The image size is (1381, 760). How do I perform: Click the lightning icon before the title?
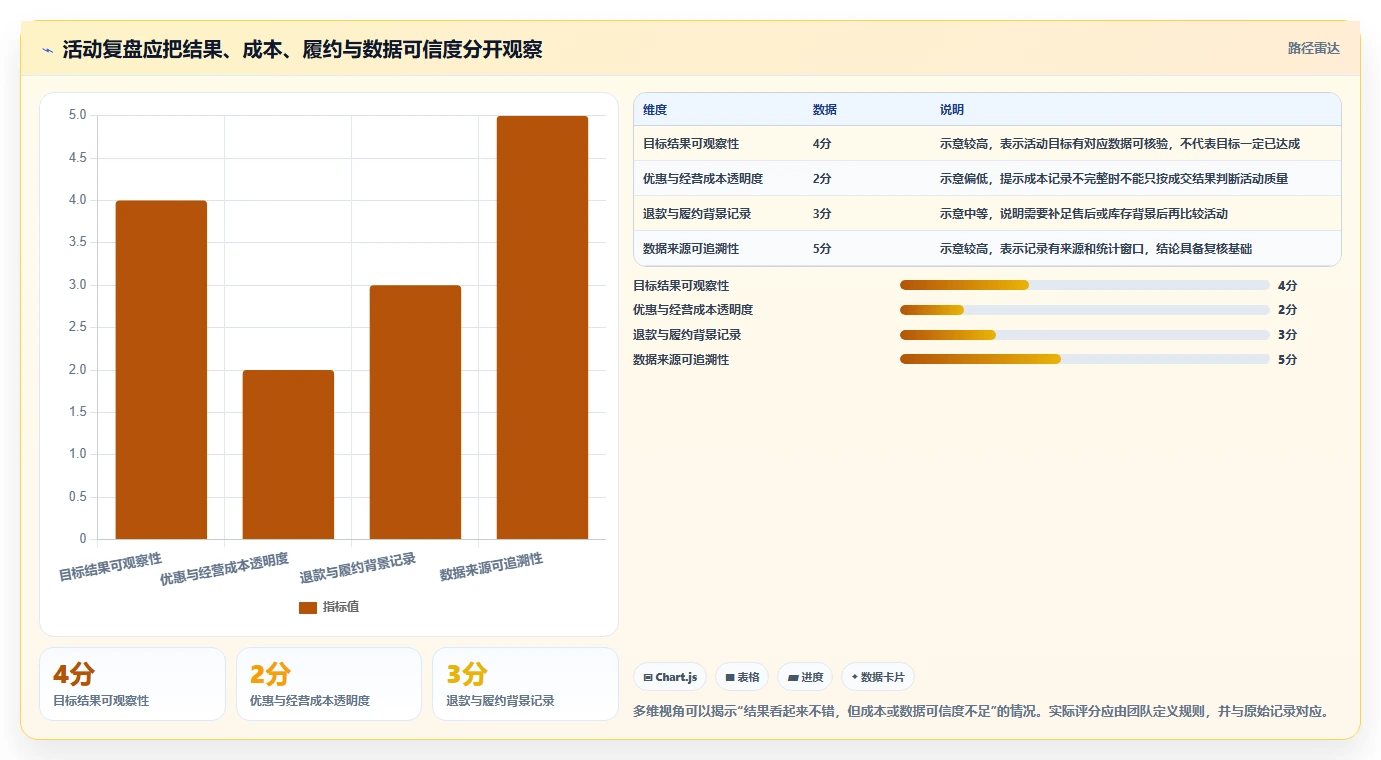point(47,50)
